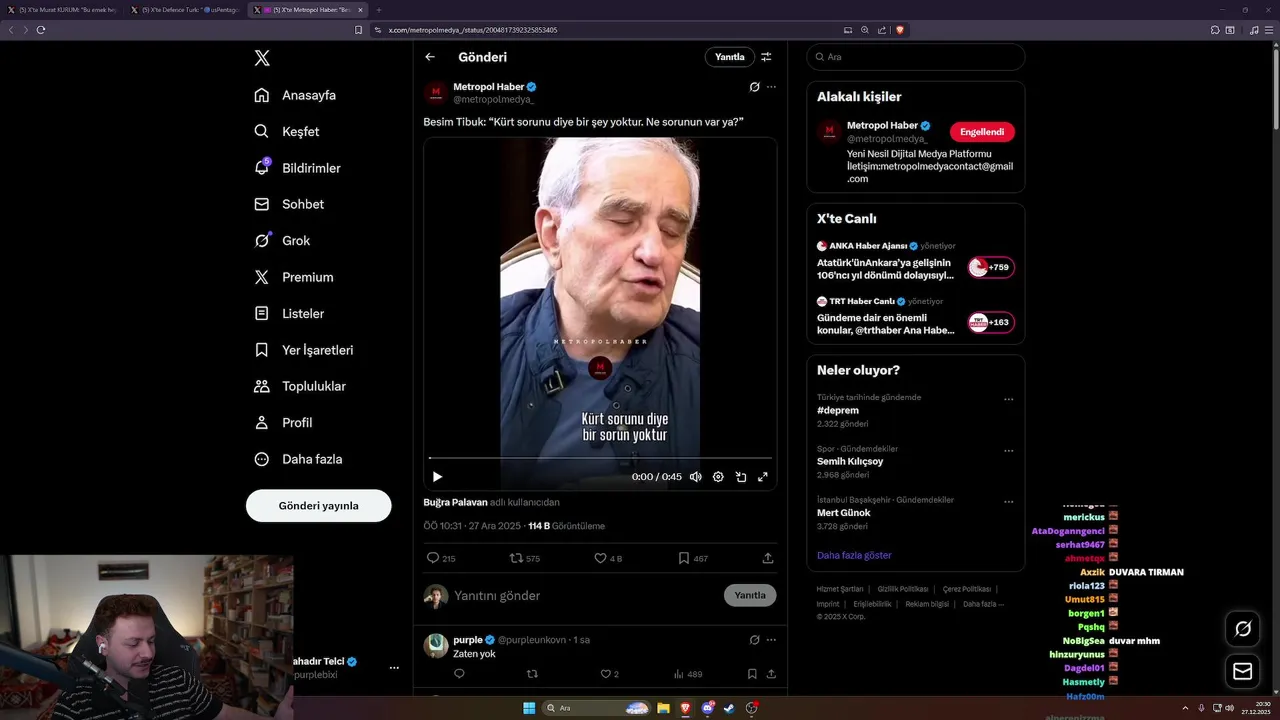Open the X logo home icon
1280x720 pixels.
click(262, 58)
